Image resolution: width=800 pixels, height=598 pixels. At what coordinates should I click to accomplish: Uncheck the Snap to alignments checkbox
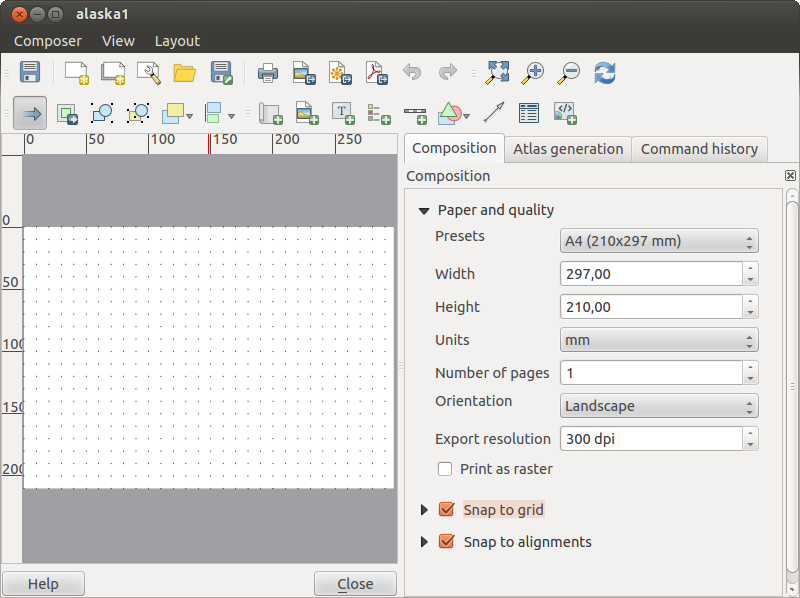point(447,542)
